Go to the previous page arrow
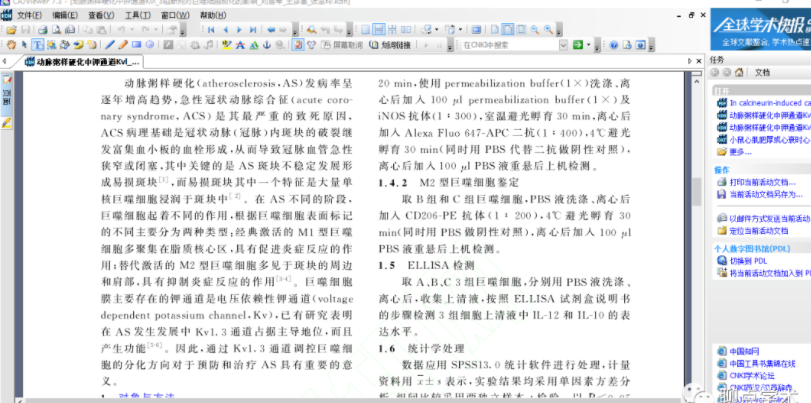The image size is (811, 403). [225, 30]
